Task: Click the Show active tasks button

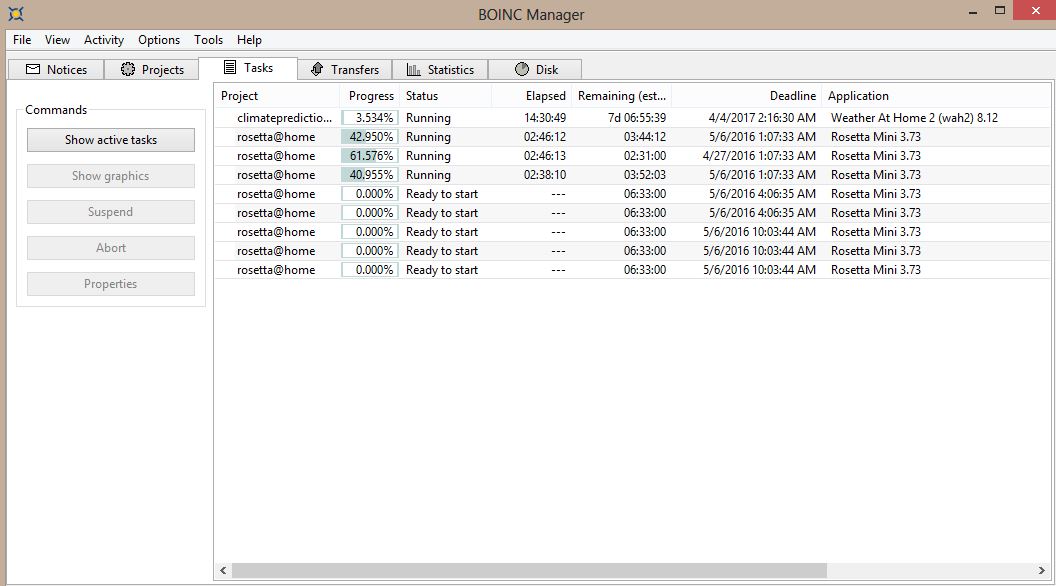Action: (111, 140)
